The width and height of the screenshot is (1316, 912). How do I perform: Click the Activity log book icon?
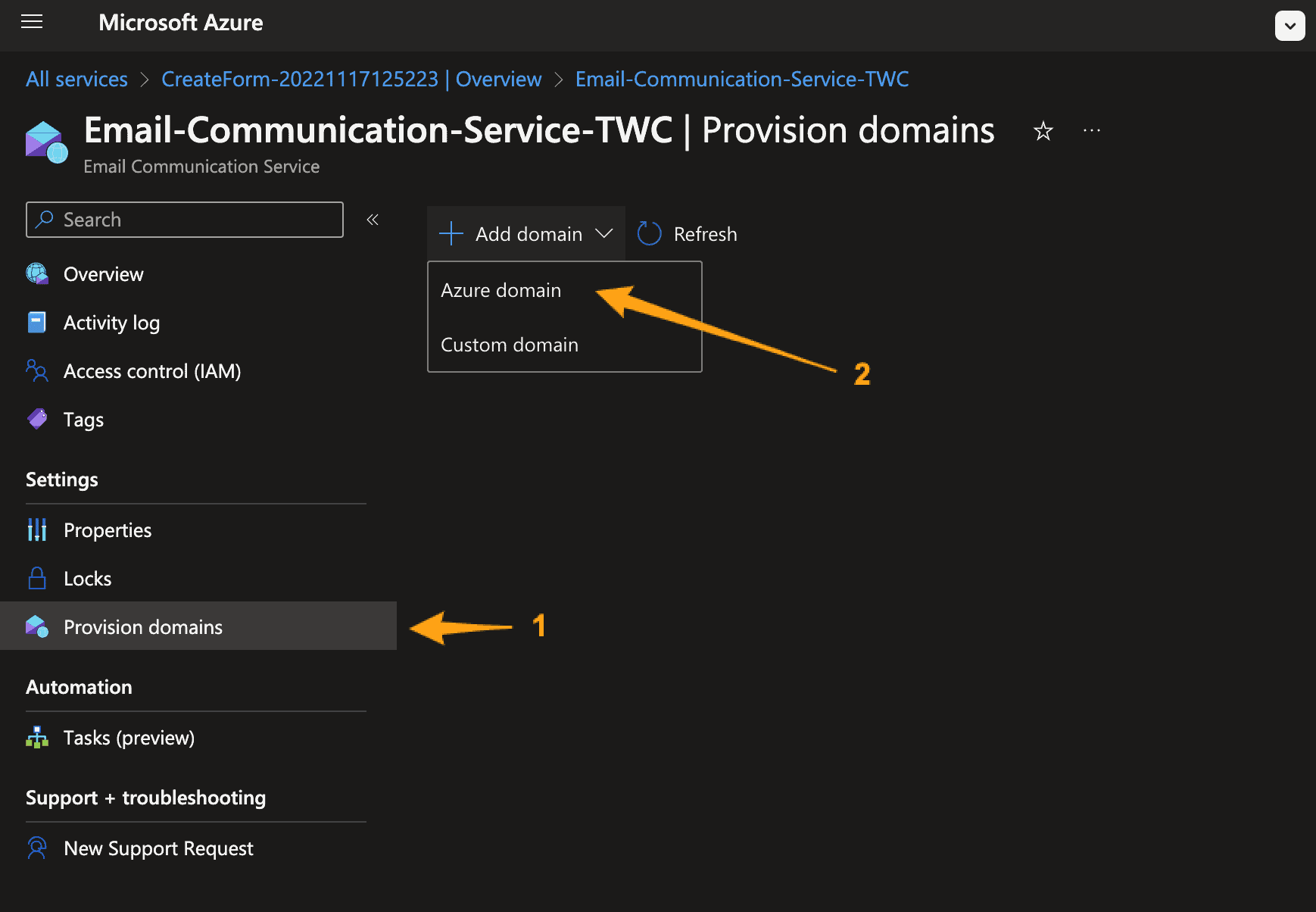[37, 323]
